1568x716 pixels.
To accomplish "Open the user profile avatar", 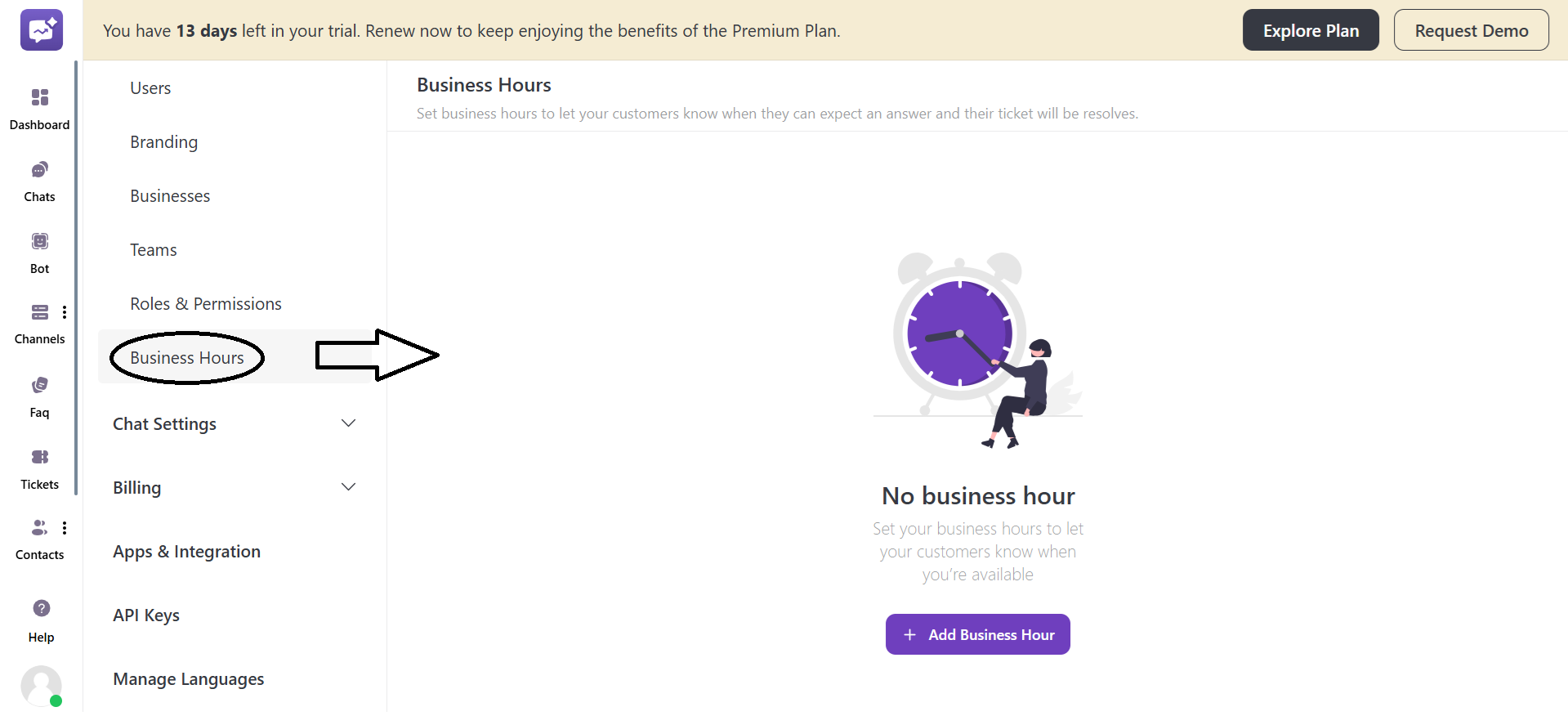I will click(x=42, y=687).
